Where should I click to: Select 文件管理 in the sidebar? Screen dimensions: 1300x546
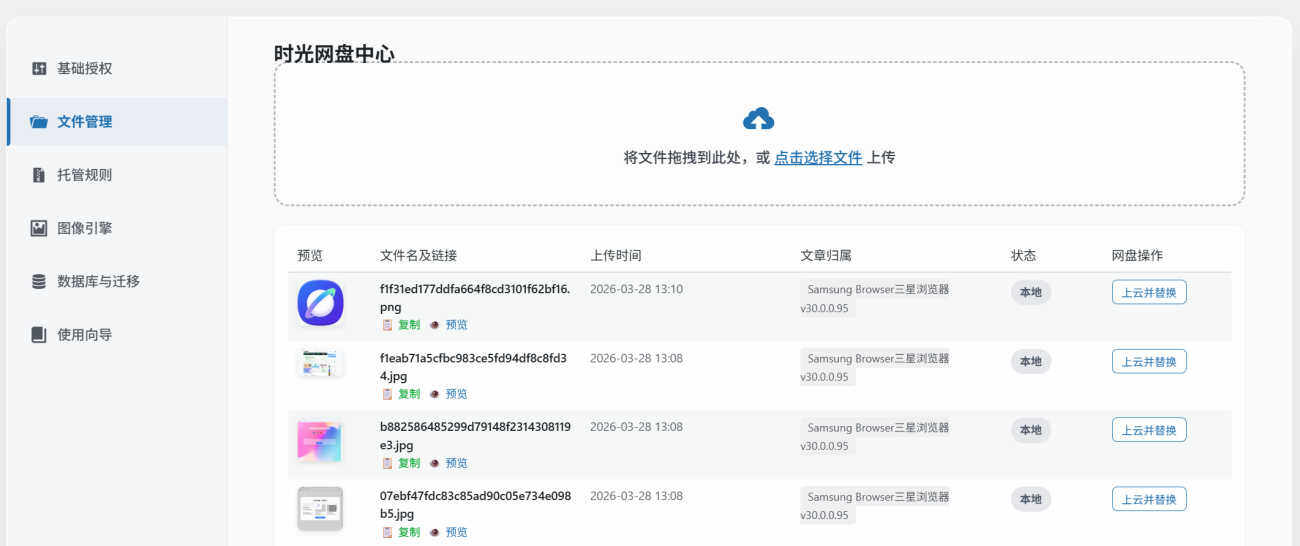[x=84, y=122]
